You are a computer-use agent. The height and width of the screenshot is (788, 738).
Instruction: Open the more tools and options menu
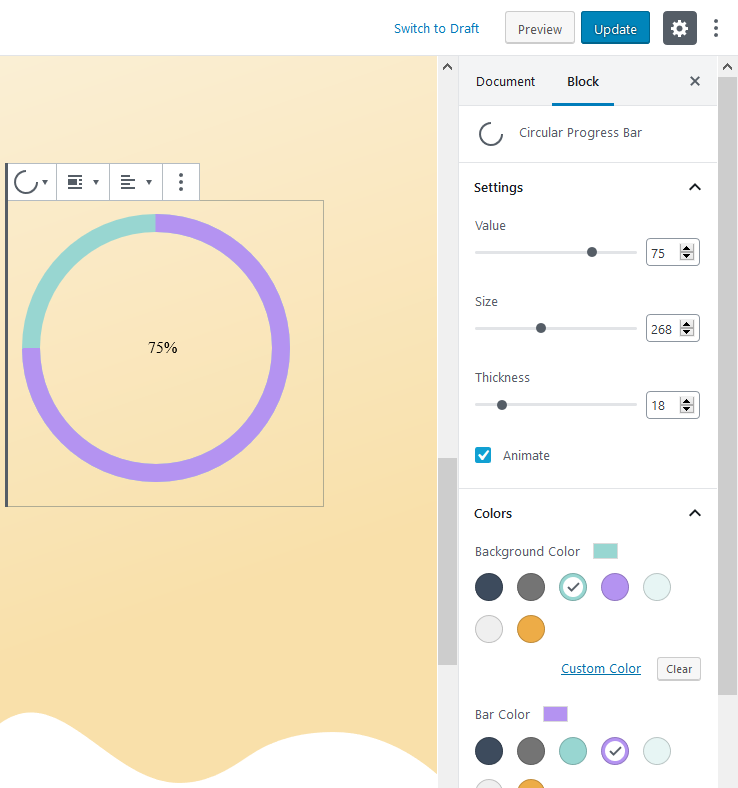click(716, 28)
